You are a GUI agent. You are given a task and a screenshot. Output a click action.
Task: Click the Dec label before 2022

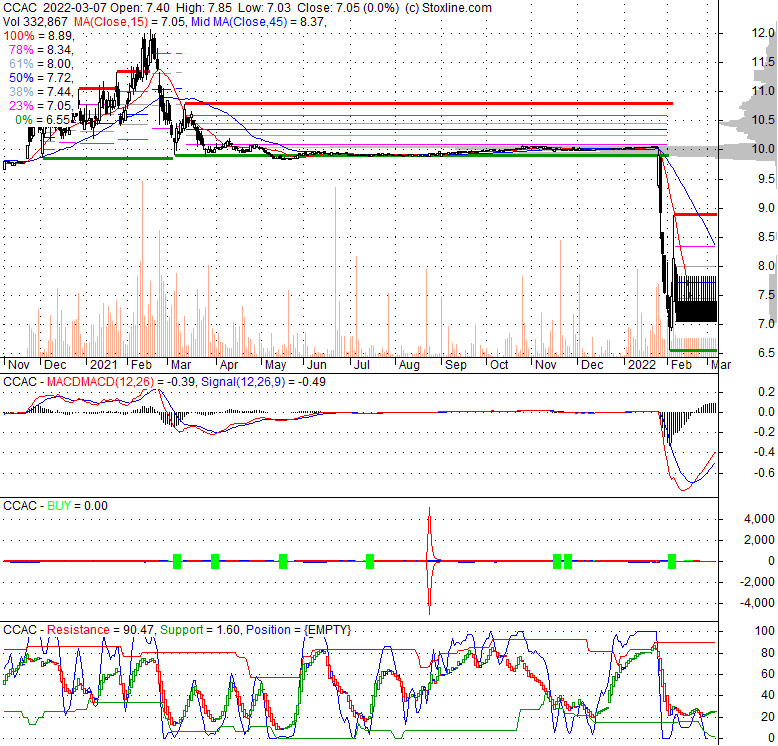tap(592, 365)
